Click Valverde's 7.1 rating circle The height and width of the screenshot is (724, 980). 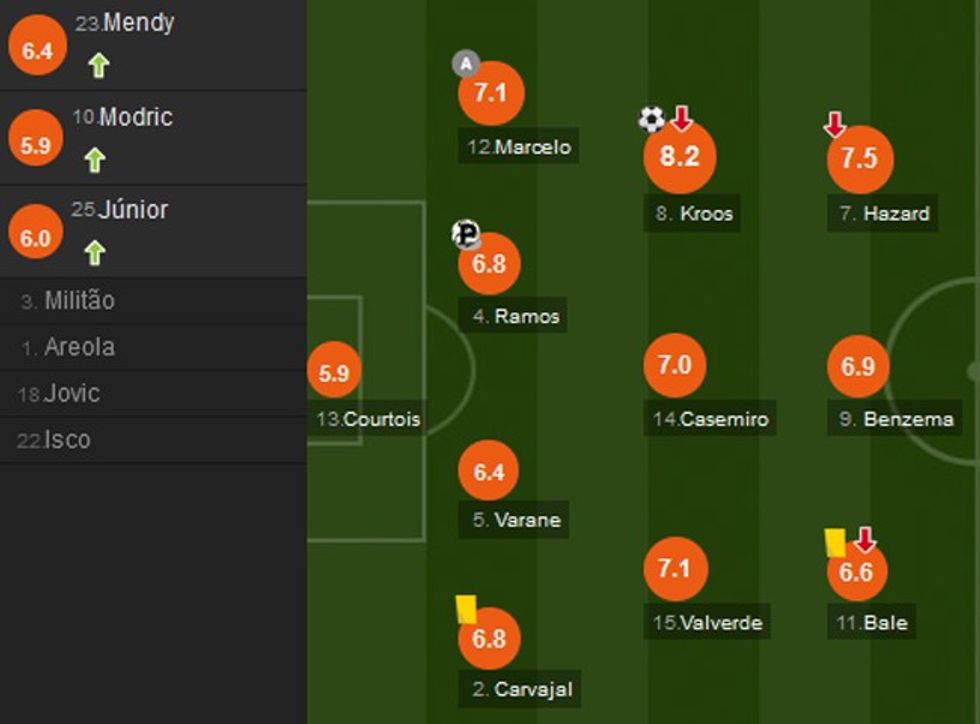675,569
